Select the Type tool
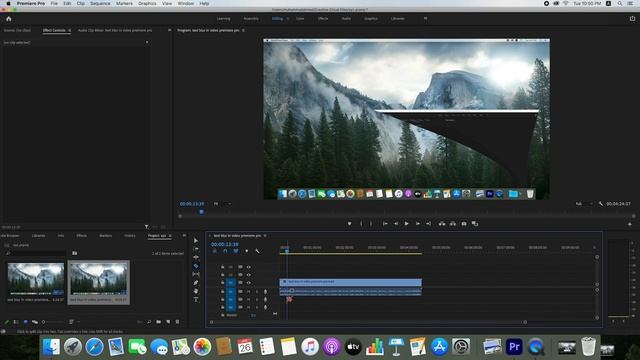 [196, 300]
